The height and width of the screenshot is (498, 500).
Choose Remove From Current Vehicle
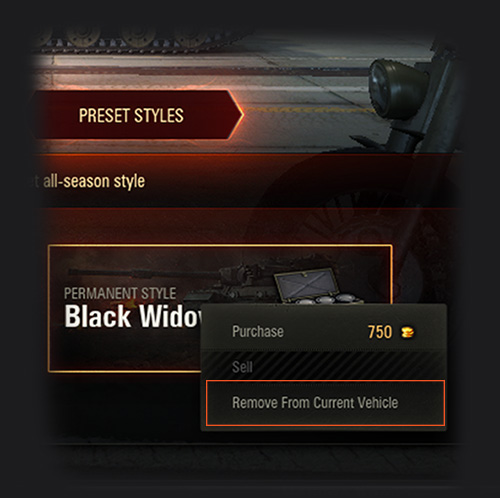325,403
